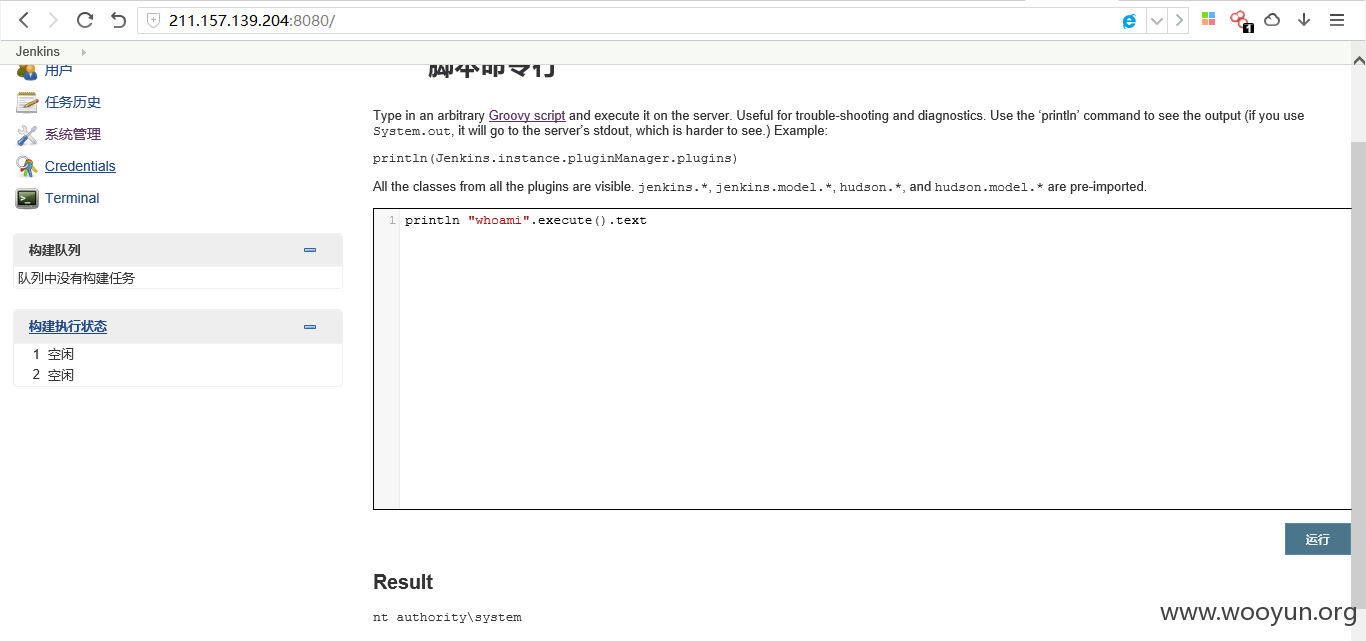Image resolution: width=1366 pixels, height=641 pixels.
Task: Open the browser hamburger menu
Action: (1336, 20)
